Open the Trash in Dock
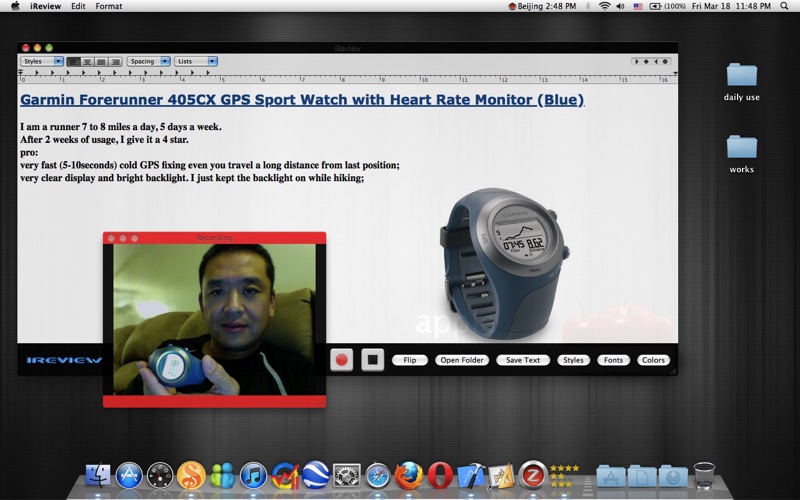 click(705, 476)
